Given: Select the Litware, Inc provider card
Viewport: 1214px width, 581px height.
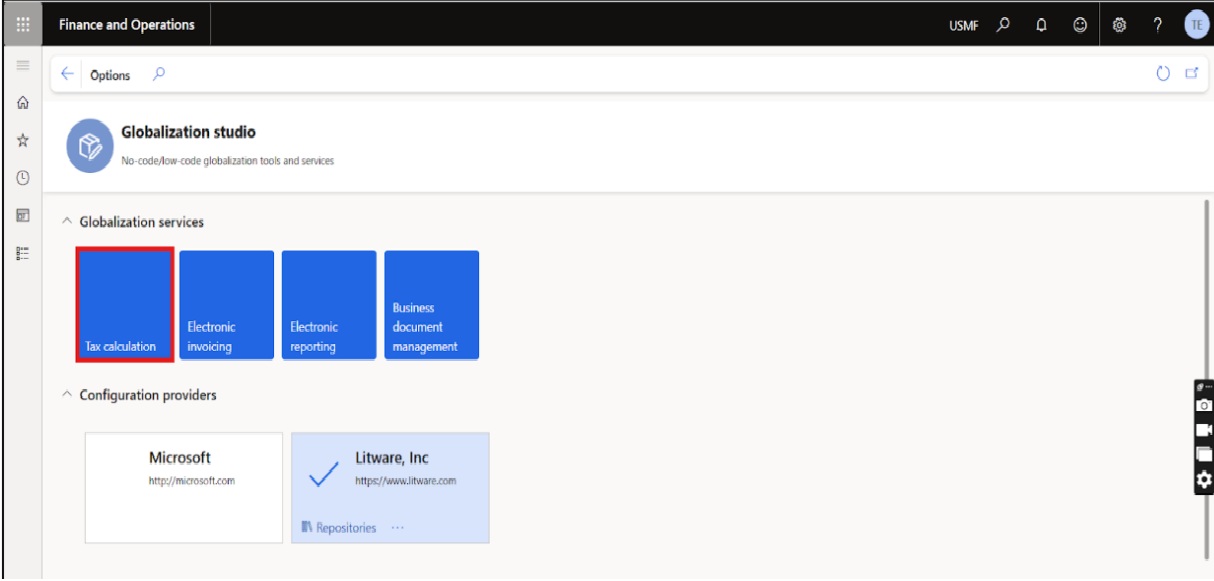Looking at the screenshot, I should tap(390, 487).
